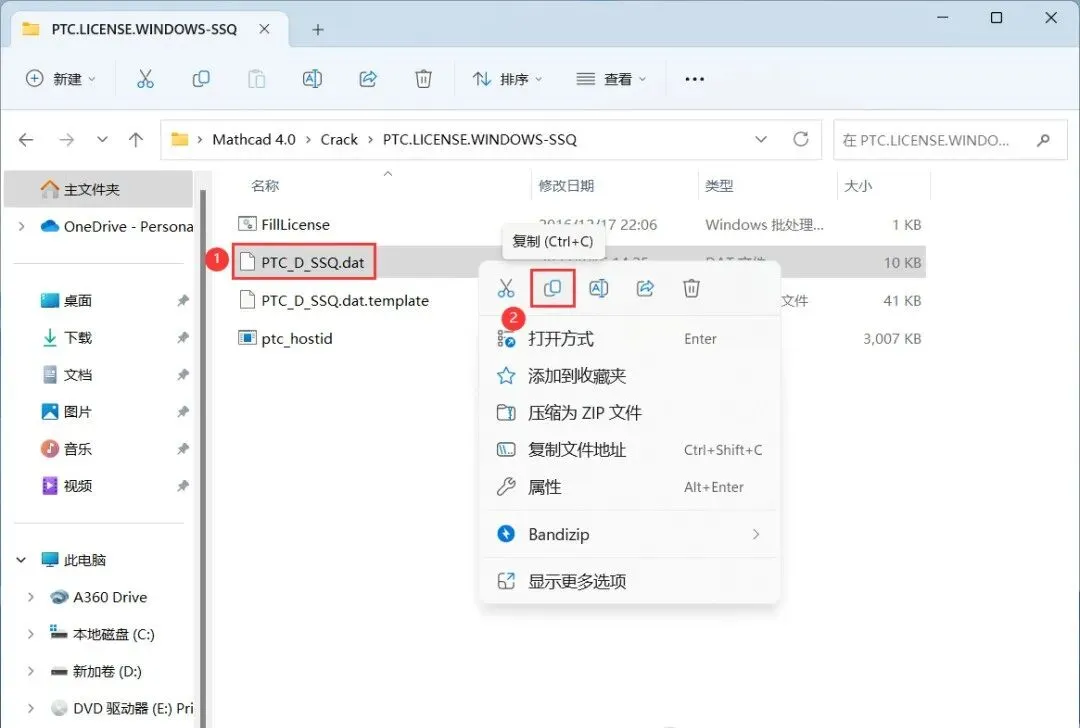
Task: Open the 排序 (Sort) dropdown
Action: pos(508,79)
